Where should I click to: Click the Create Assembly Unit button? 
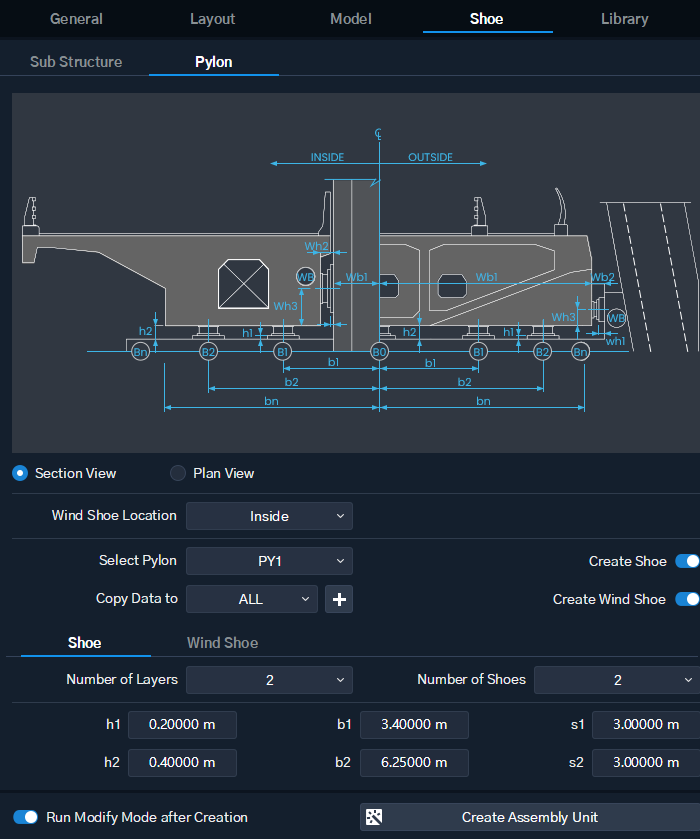tap(530, 817)
